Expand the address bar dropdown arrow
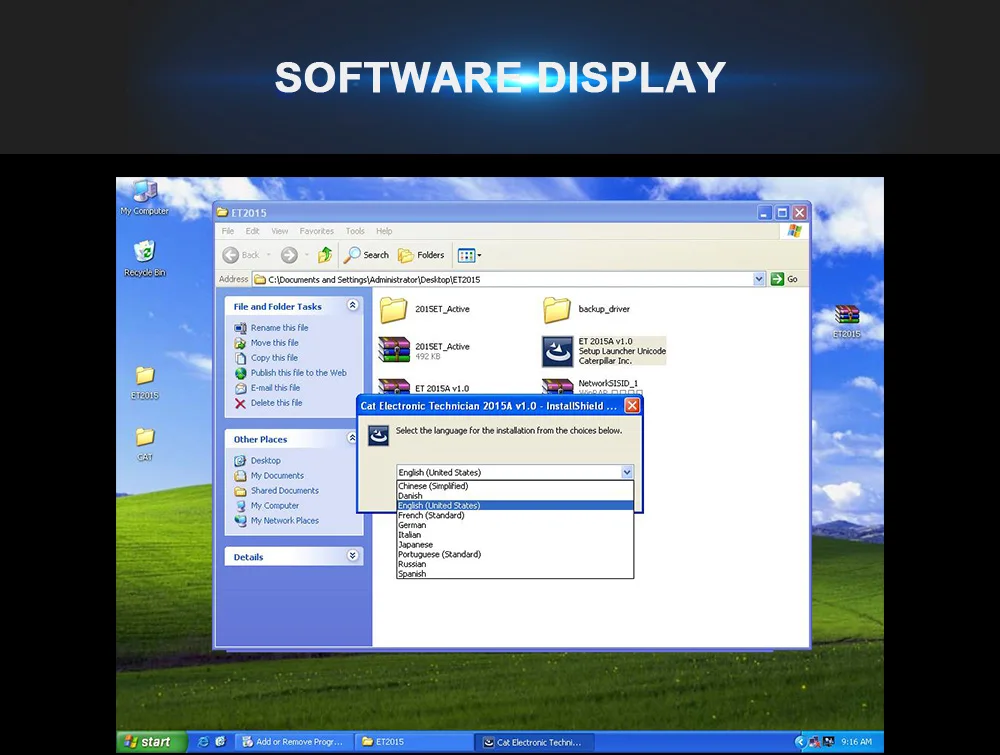The image size is (1000, 755). (758, 279)
